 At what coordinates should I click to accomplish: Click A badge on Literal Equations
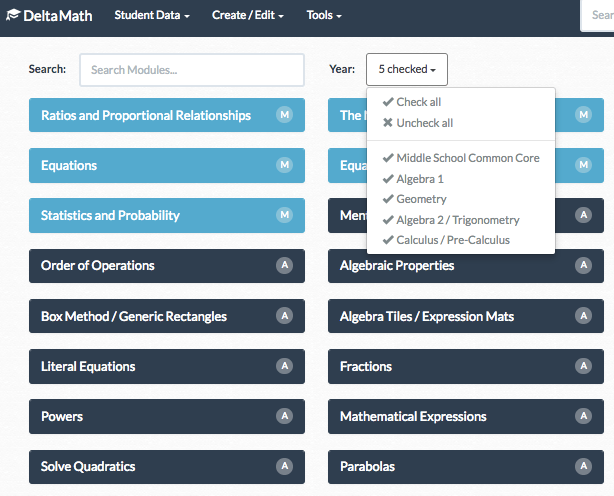[x=284, y=366]
